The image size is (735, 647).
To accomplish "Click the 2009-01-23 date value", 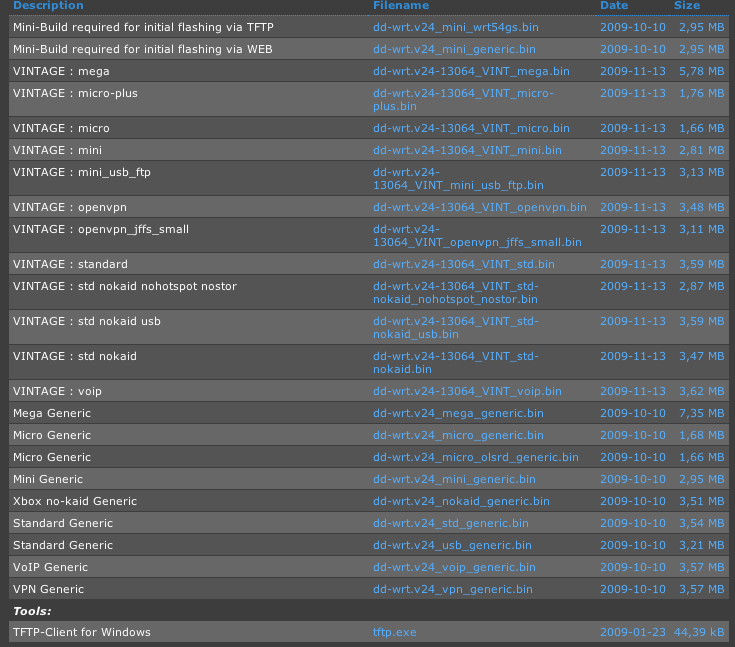I will pos(633,632).
